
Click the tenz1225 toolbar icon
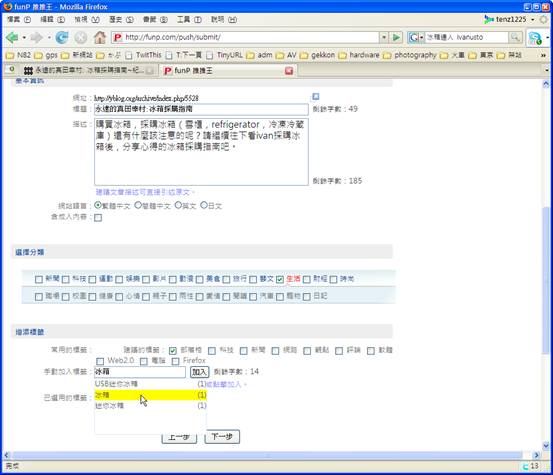coord(489,19)
